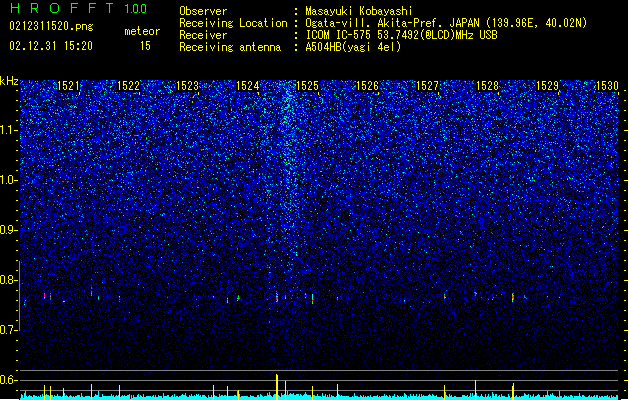Click the 1524 time marker
This screenshot has height=400, width=629.
pos(248,86)
